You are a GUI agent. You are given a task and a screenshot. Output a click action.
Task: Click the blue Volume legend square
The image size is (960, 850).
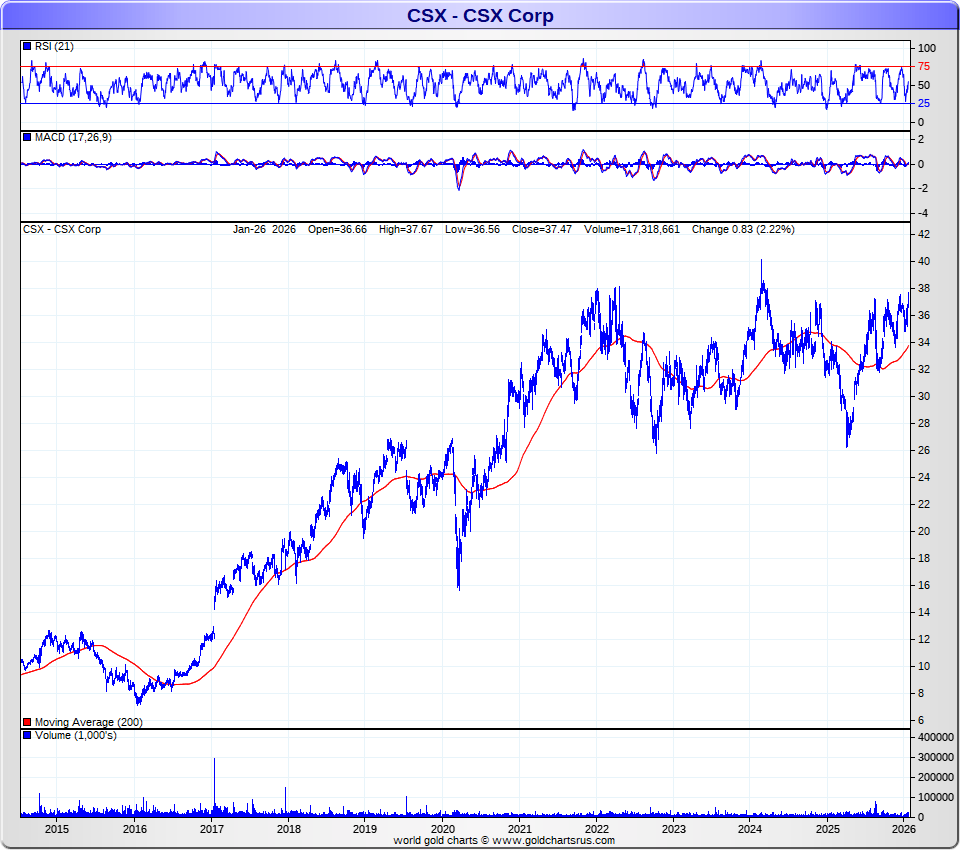[x=27, y=735]
